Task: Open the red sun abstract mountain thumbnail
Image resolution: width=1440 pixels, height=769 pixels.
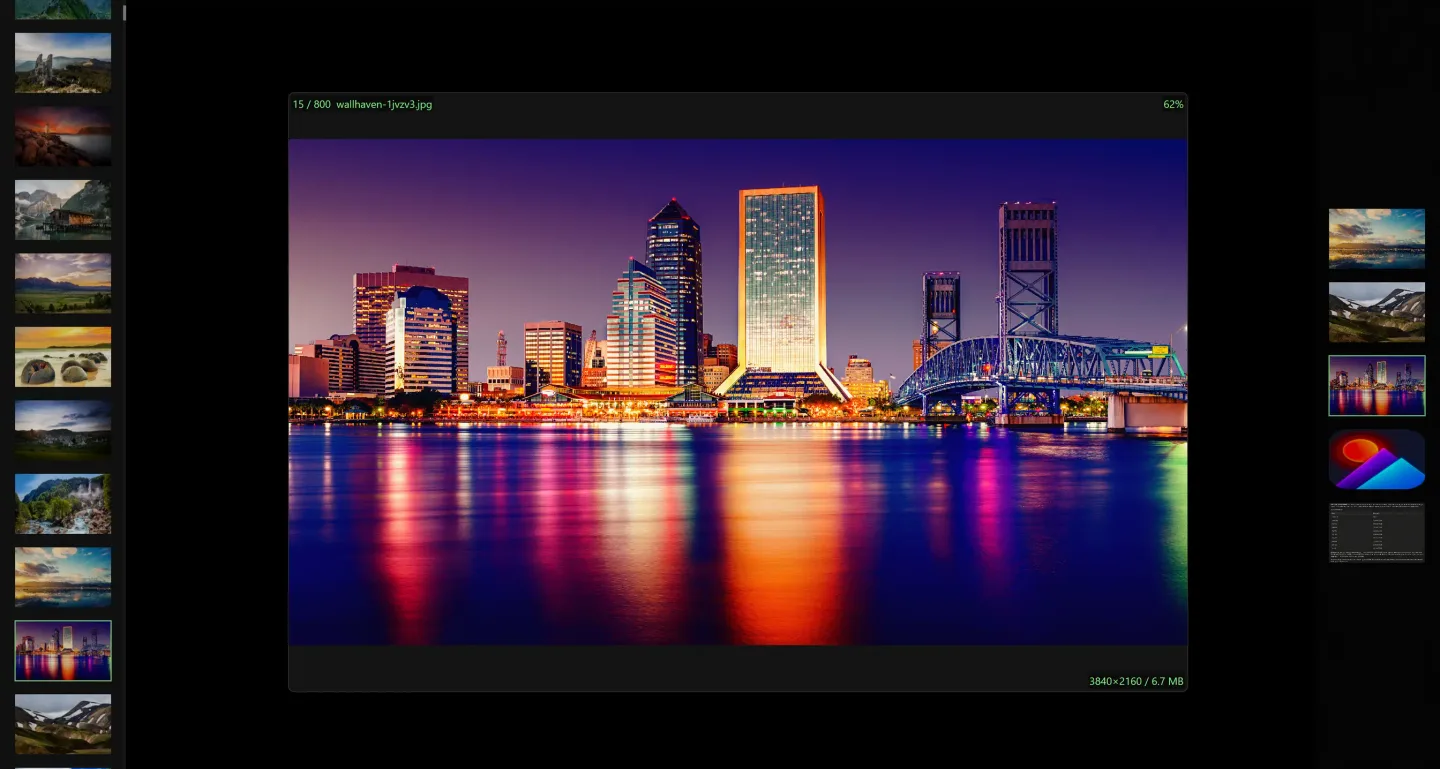Action: coord(1377,459)
